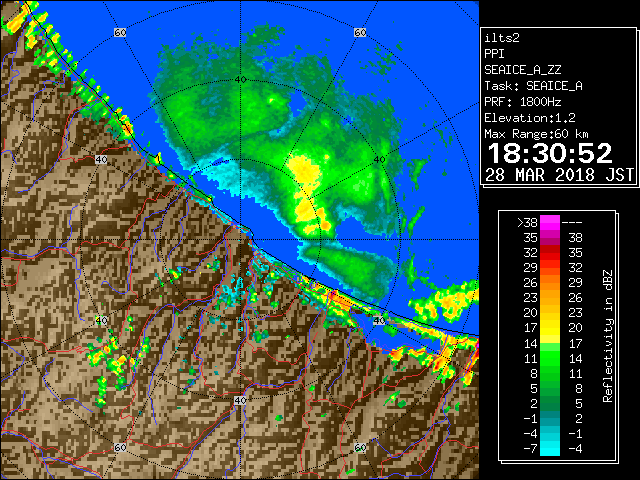Click the '40' range label due north of center
This screenshot has width=640, height=480.
coord(240,80)
